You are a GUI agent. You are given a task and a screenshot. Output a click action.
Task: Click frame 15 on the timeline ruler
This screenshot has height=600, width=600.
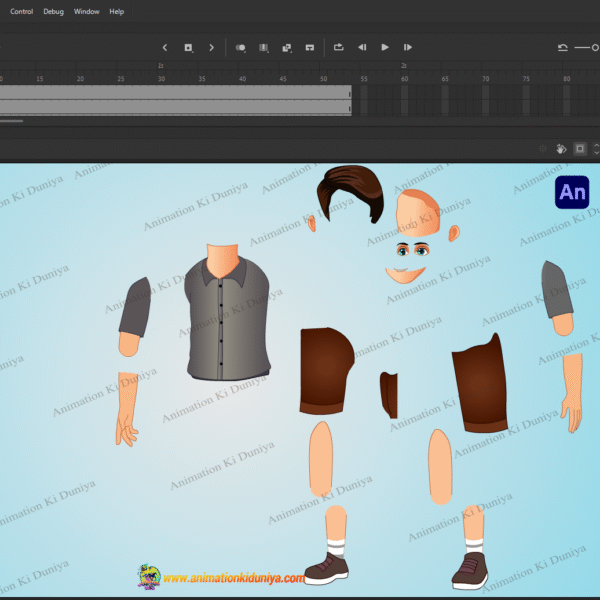click(40, 79)
